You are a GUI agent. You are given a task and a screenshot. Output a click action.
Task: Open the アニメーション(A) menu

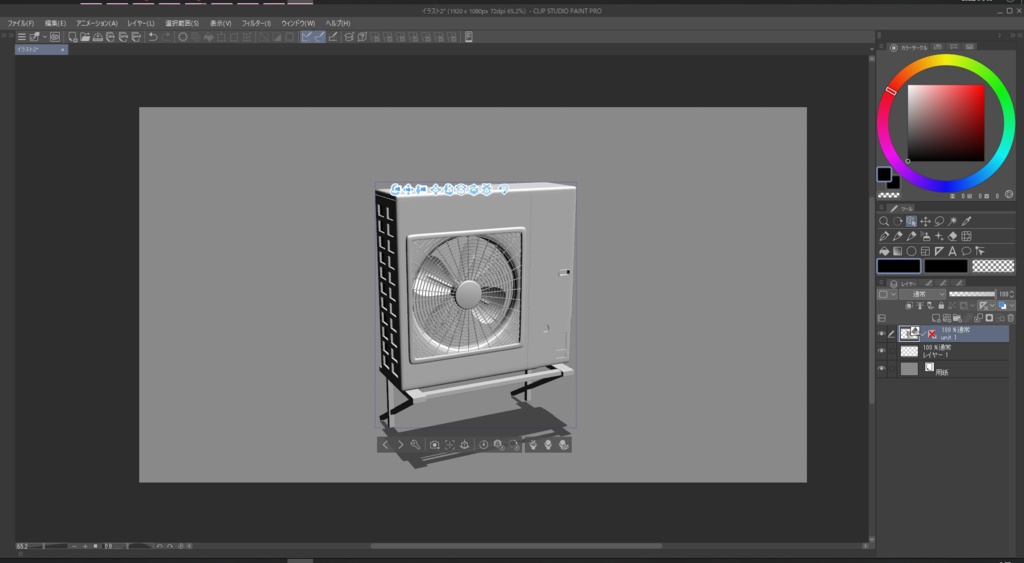click(x=97, y=24)
